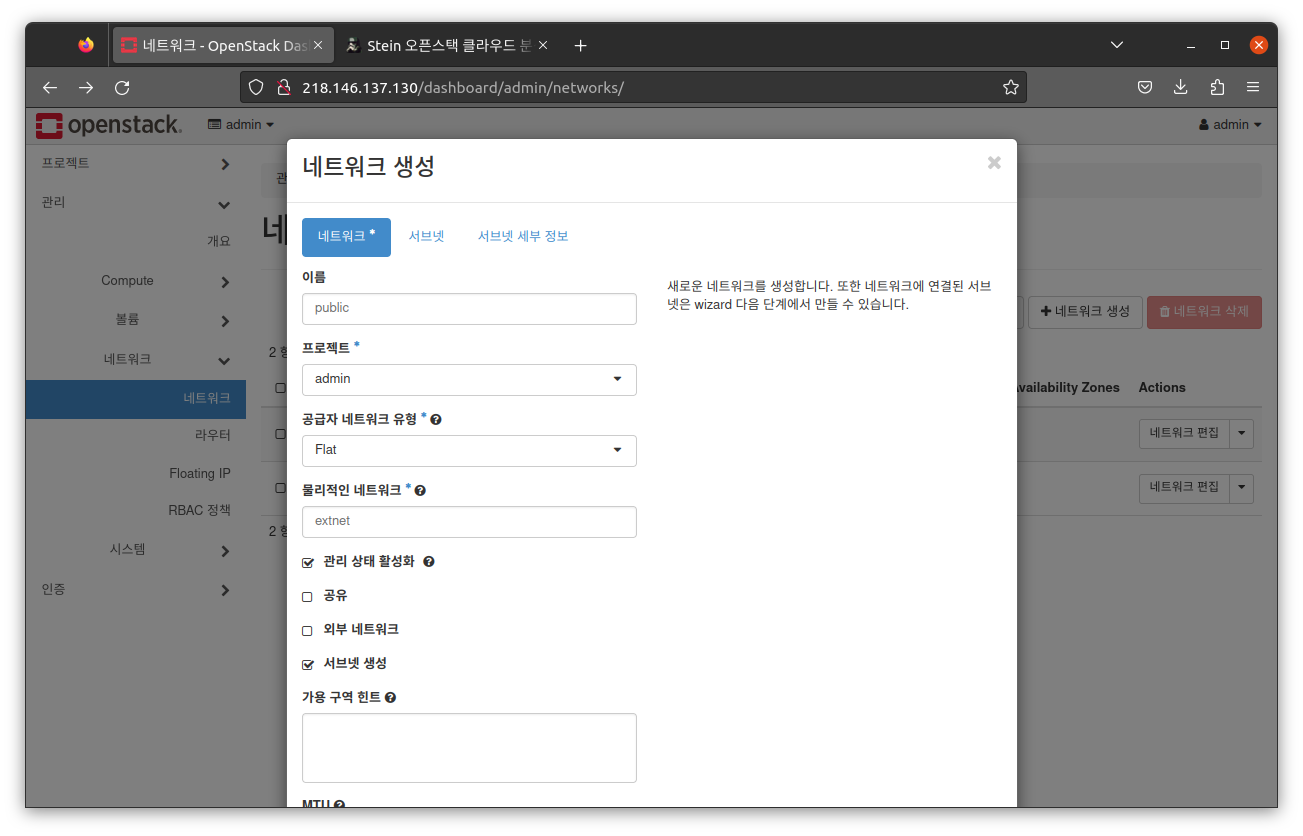Click help icon next to 공급자 네트워크 유형

coord(436,420)
